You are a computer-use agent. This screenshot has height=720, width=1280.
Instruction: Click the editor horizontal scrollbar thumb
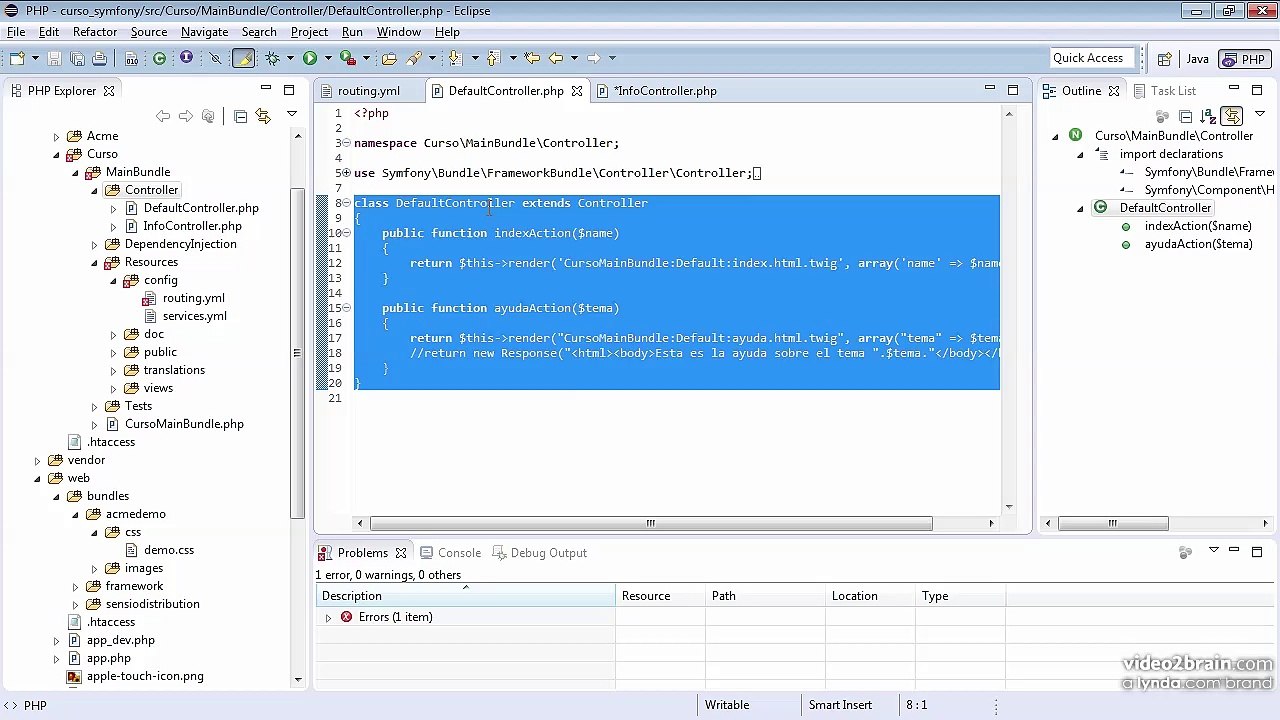click(x=651, y=523)
